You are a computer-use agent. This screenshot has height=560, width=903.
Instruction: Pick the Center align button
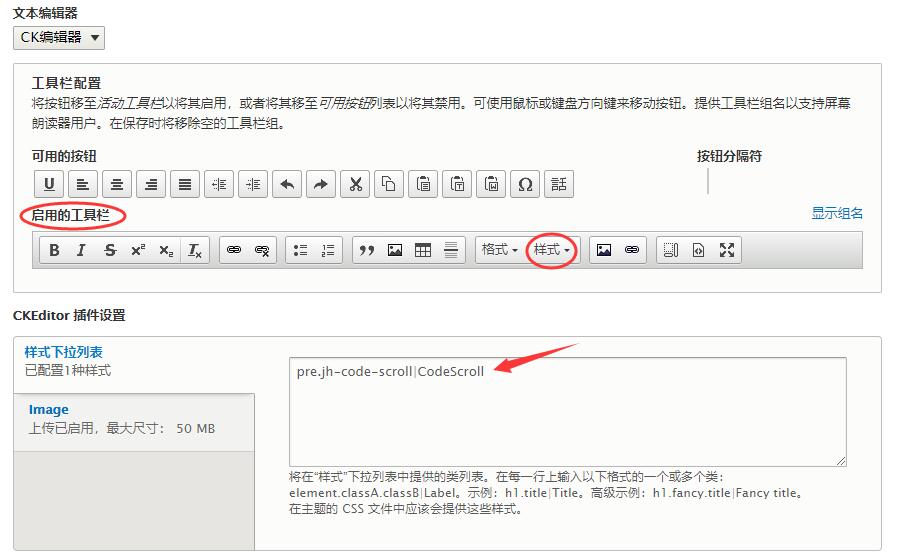(x=117, y=184)
